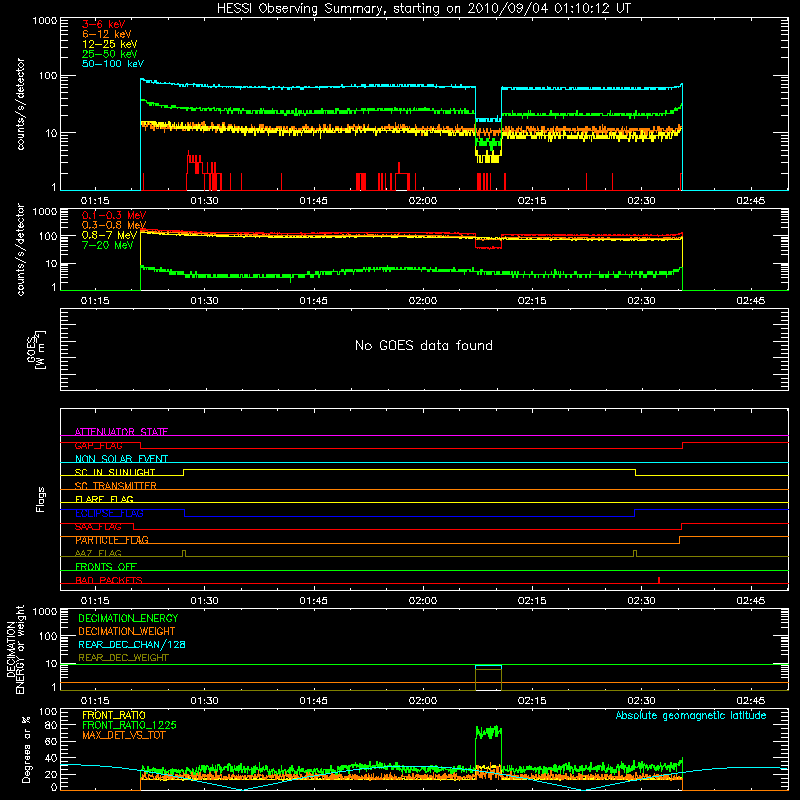
Task: Select the 6-12 keV legend label
Action: [x=107, y=34]
